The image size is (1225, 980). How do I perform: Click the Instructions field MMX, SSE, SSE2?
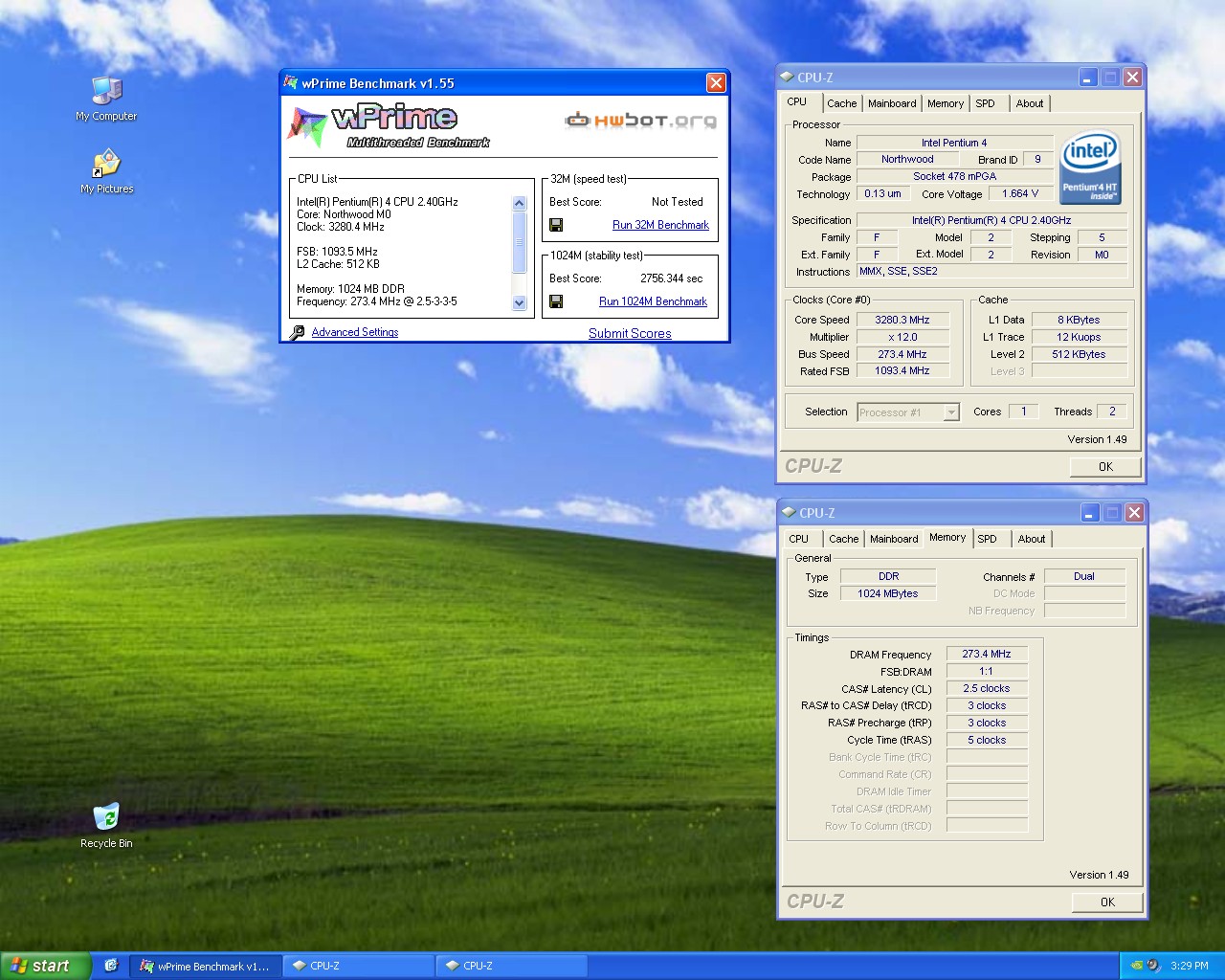tap(991, 272)
